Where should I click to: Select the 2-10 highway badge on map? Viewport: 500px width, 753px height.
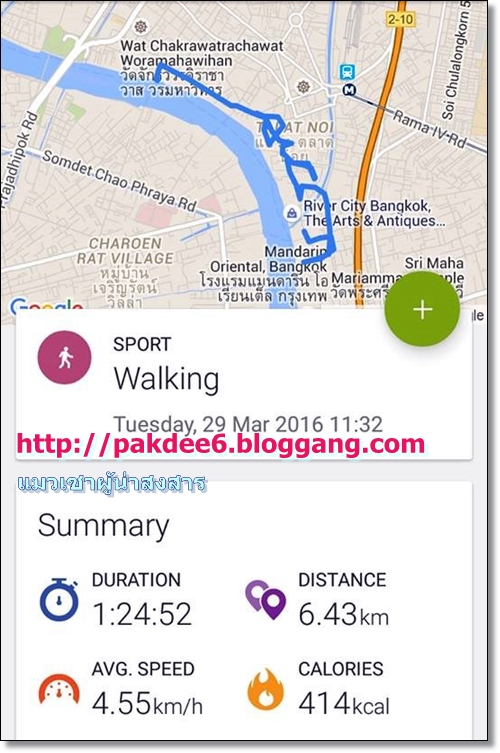point(400,19)
